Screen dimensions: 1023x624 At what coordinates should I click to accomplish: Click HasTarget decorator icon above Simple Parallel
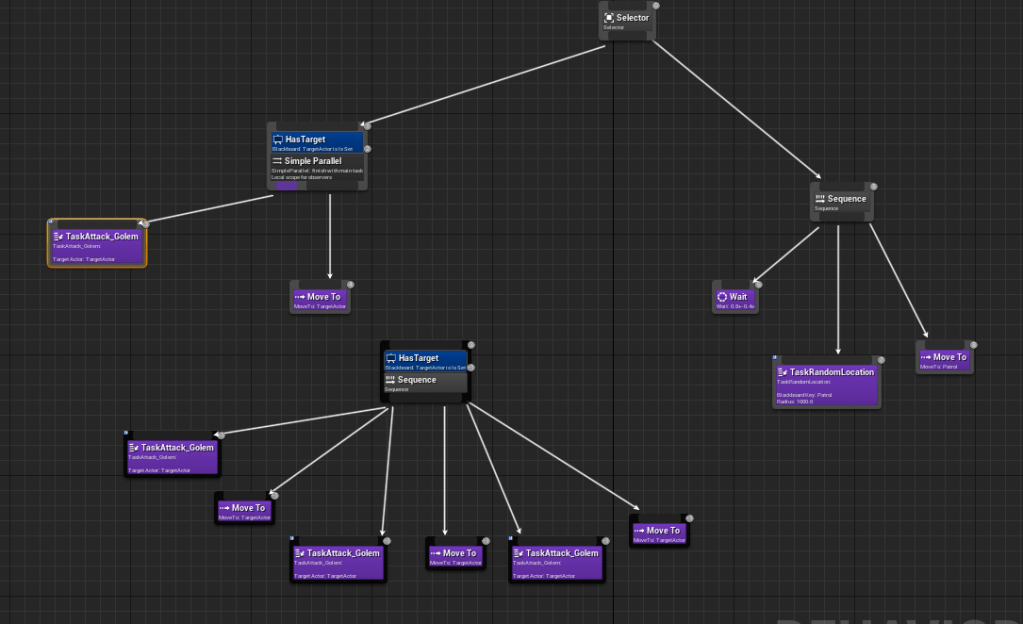[x=277, y=140]
